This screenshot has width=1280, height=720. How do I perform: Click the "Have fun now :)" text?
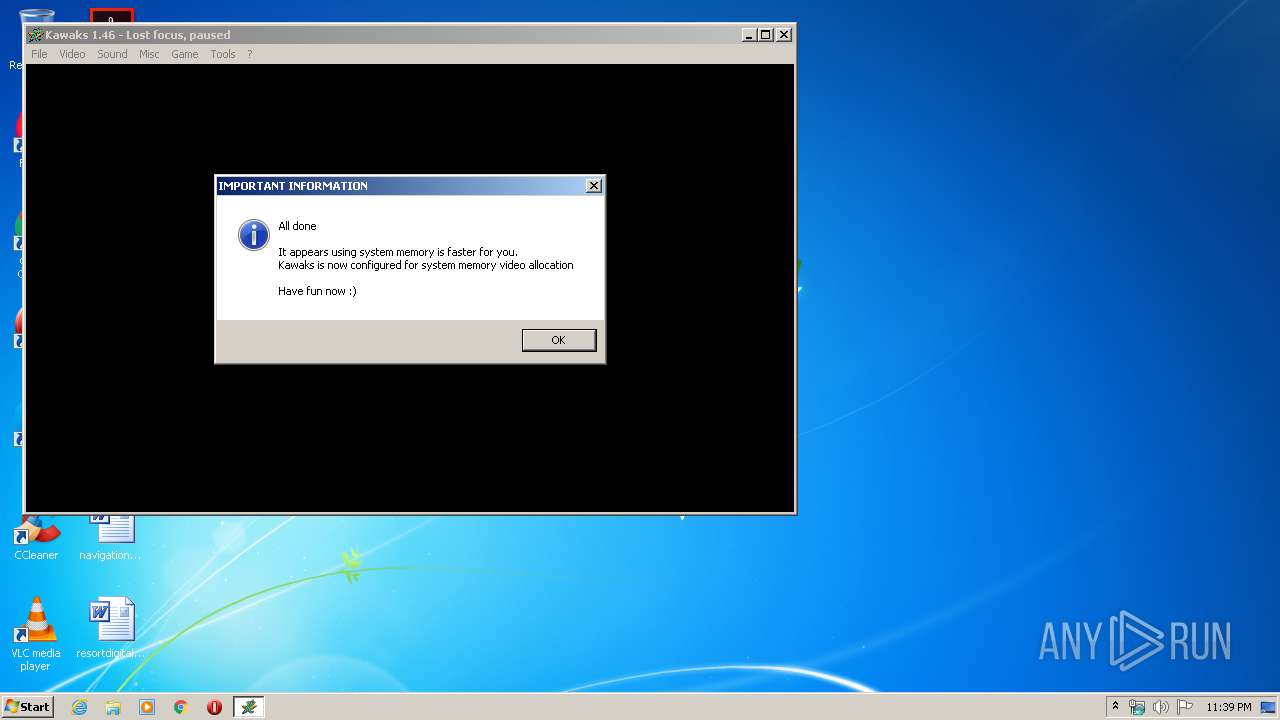317,291
